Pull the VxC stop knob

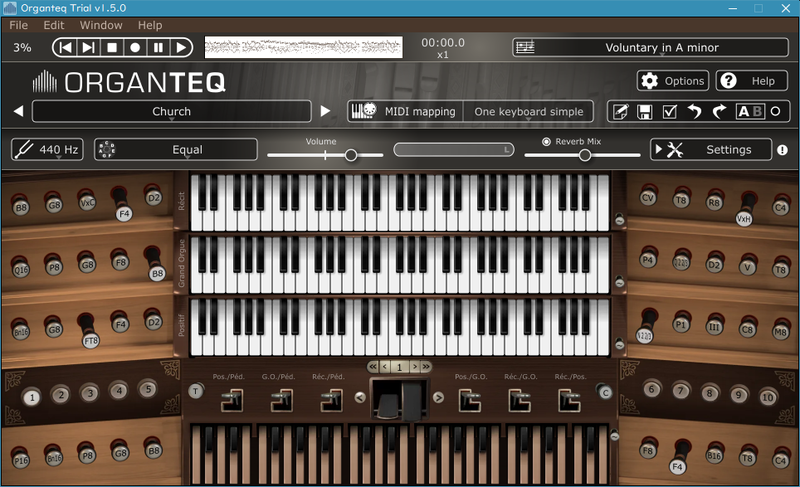click(87, 202)
